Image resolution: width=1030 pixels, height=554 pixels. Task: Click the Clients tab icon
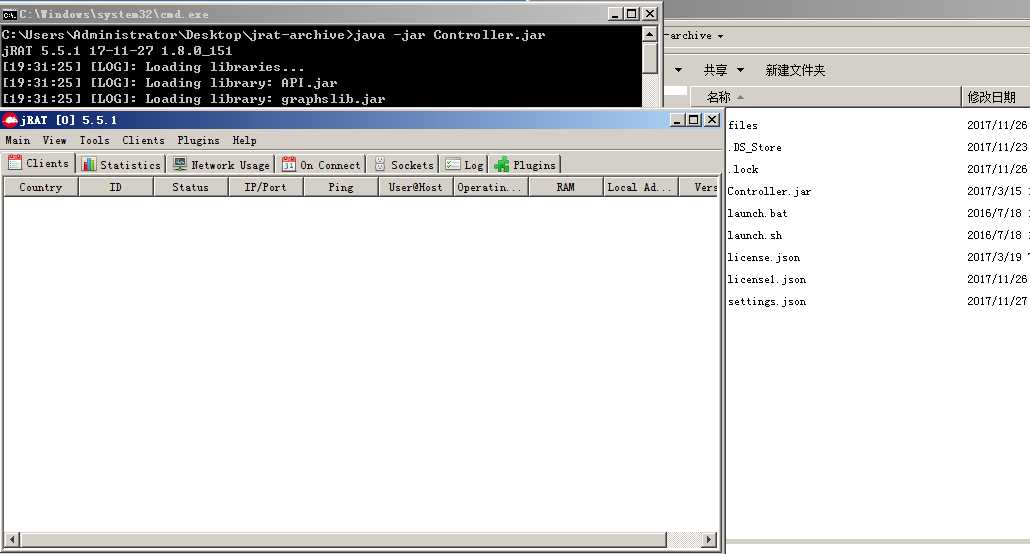coord(14,163)
